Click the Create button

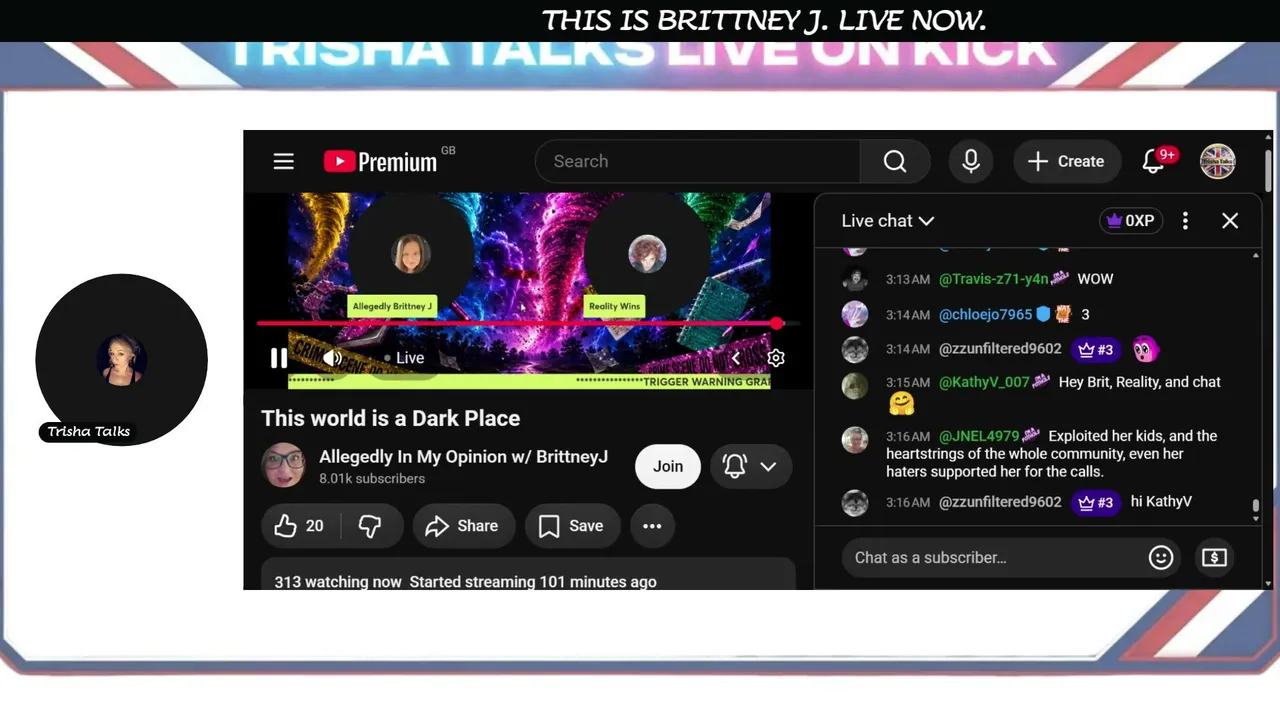[x=1066, y=161]
